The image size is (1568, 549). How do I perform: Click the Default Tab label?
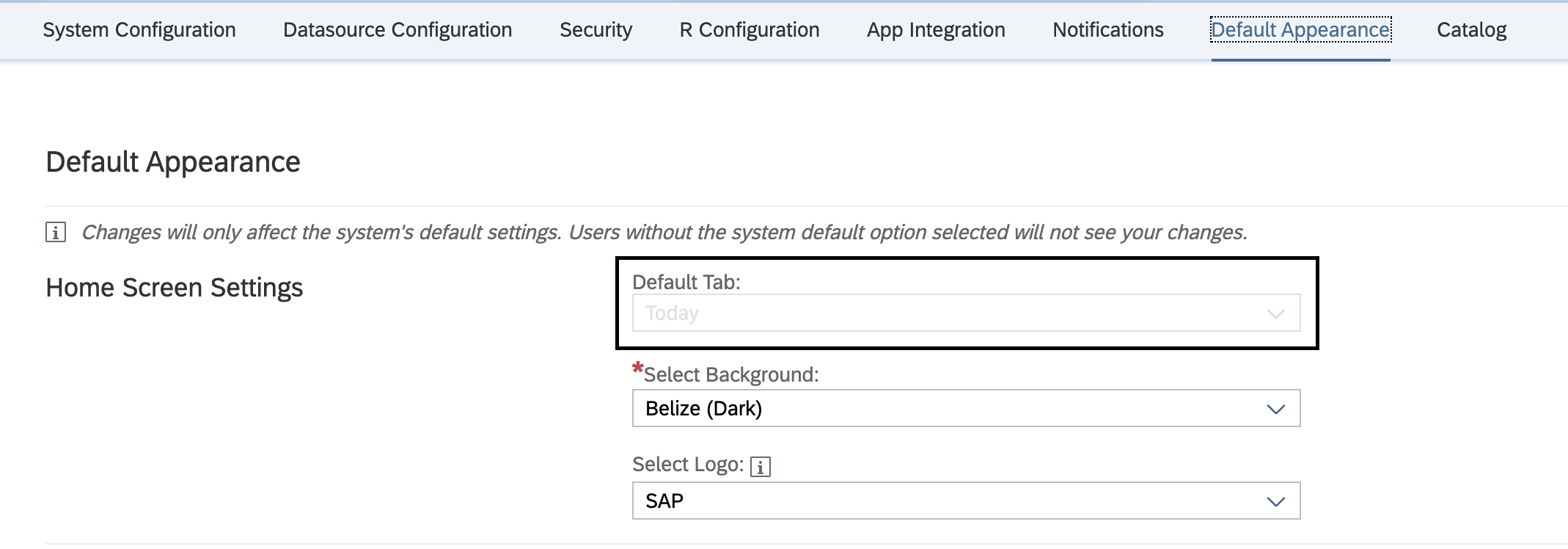686,283
